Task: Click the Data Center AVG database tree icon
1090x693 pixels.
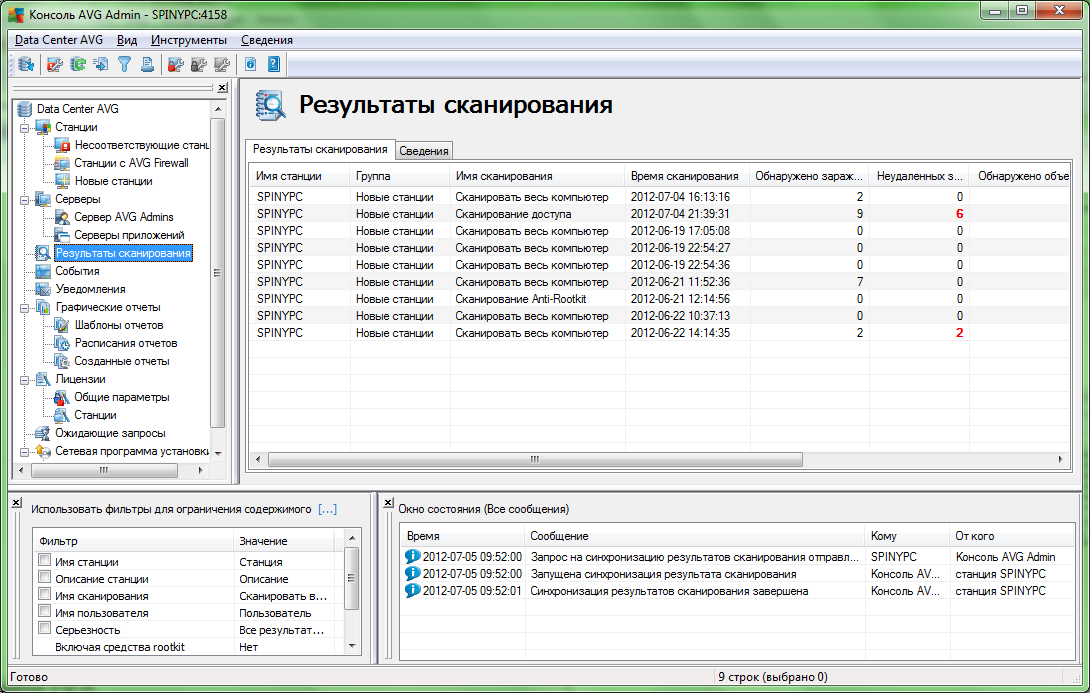Action: pyautogui.click(x=25, y=109)
